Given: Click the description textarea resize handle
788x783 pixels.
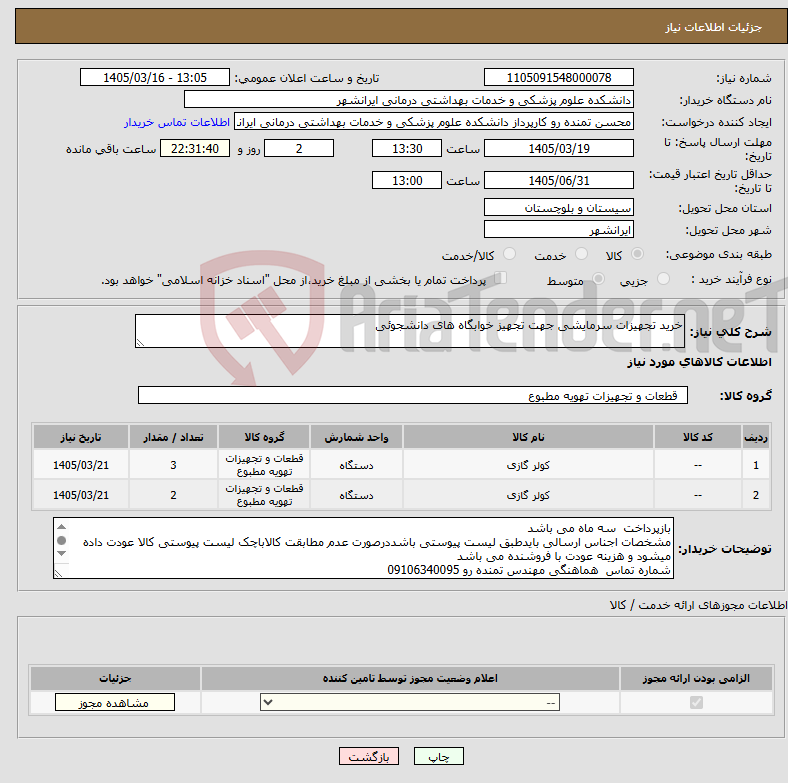Looking at the screenshot, I should tap(140, 343).
